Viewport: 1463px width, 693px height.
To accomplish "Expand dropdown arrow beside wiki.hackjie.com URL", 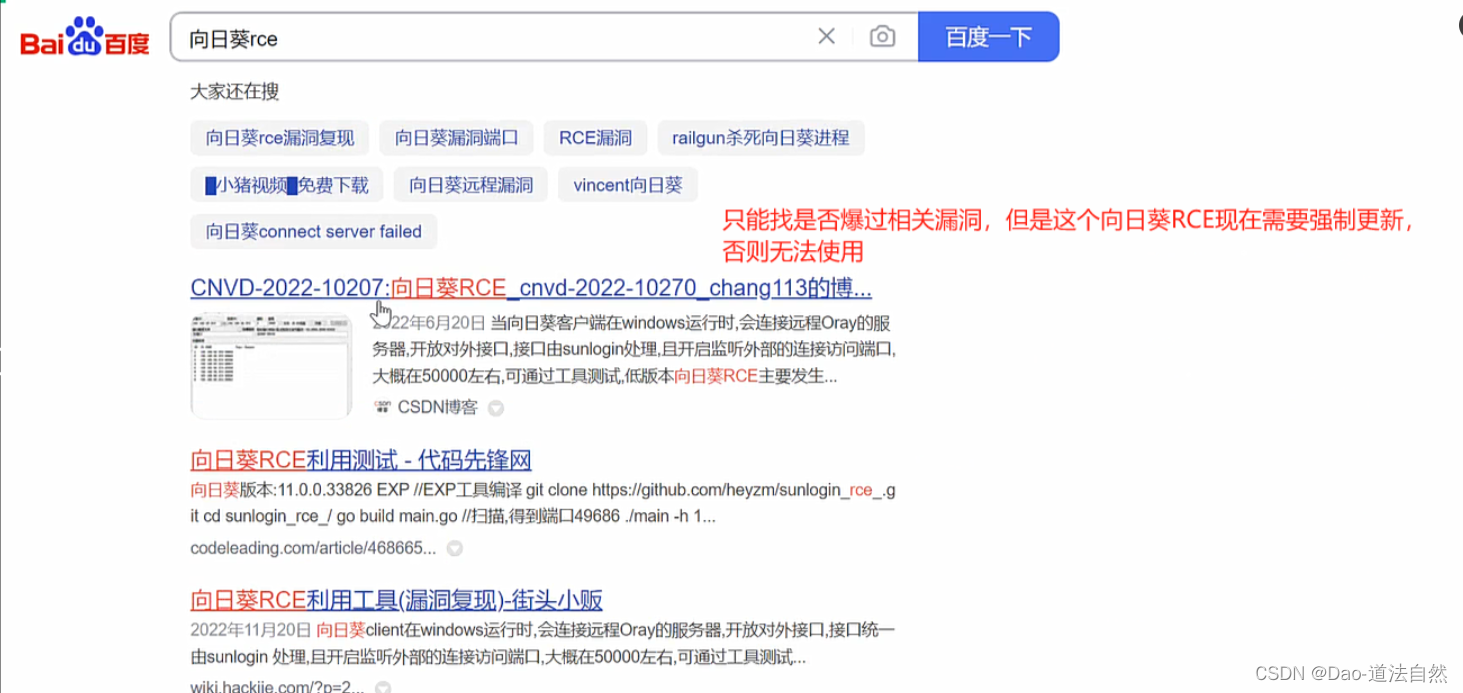I will tap(382, 687).
